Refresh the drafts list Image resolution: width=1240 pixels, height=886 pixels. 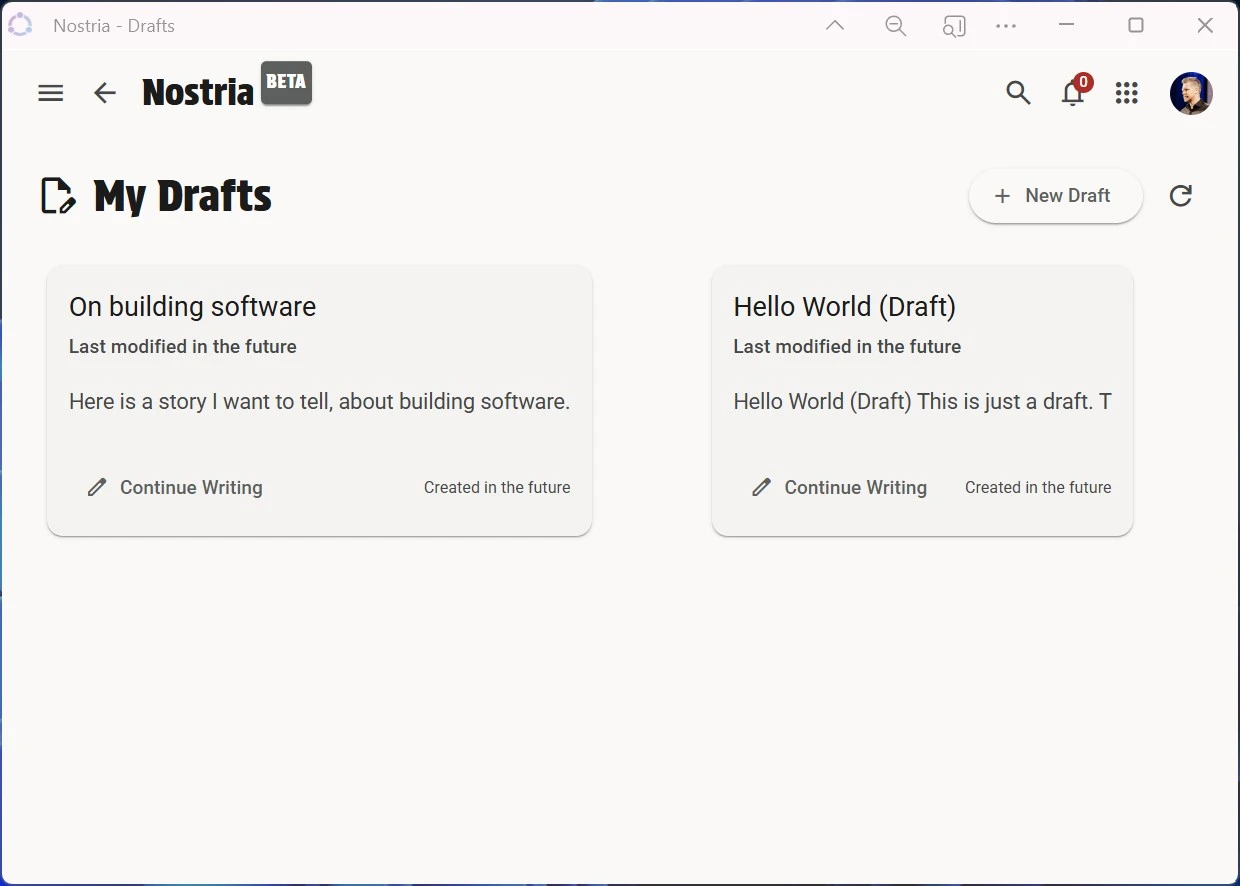click(x=1181, y=196)
